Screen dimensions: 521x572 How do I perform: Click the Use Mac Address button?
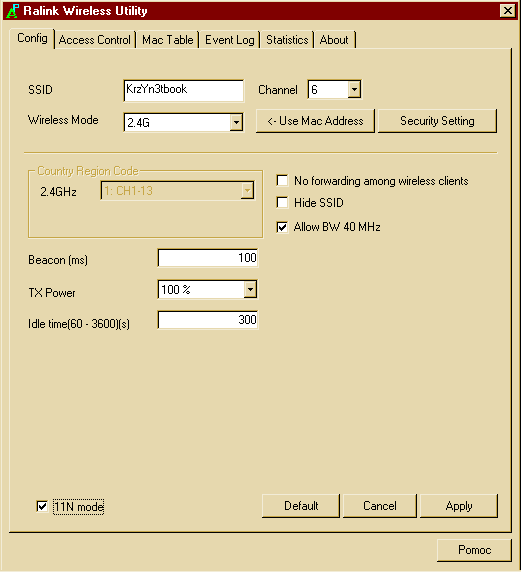315,121
